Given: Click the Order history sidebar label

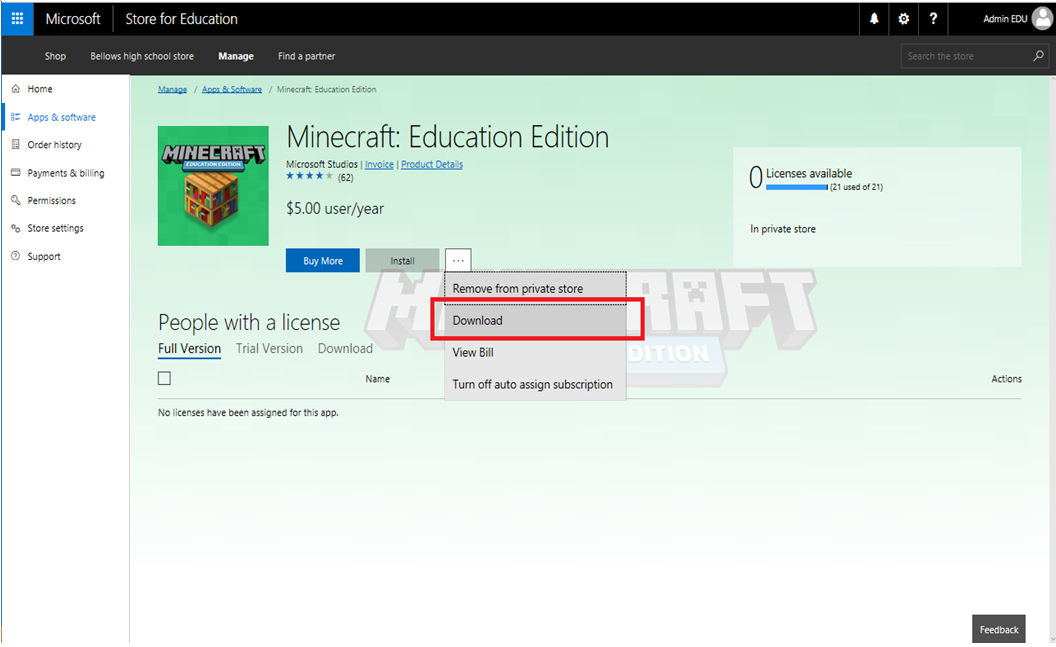Looking at the screenshot, I should pos(55,145).
